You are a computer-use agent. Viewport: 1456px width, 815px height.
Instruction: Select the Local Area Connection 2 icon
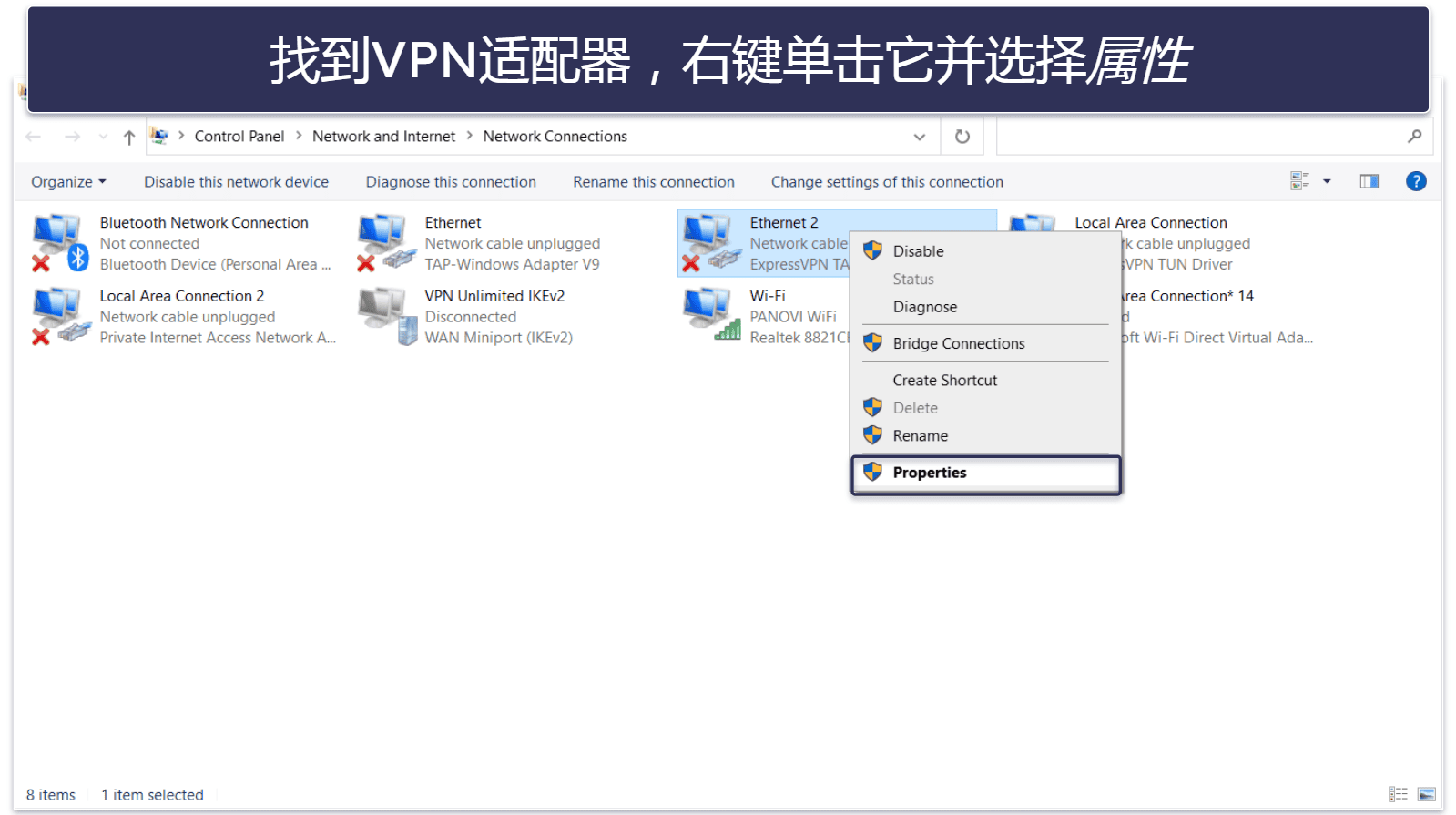pos(60,317)
